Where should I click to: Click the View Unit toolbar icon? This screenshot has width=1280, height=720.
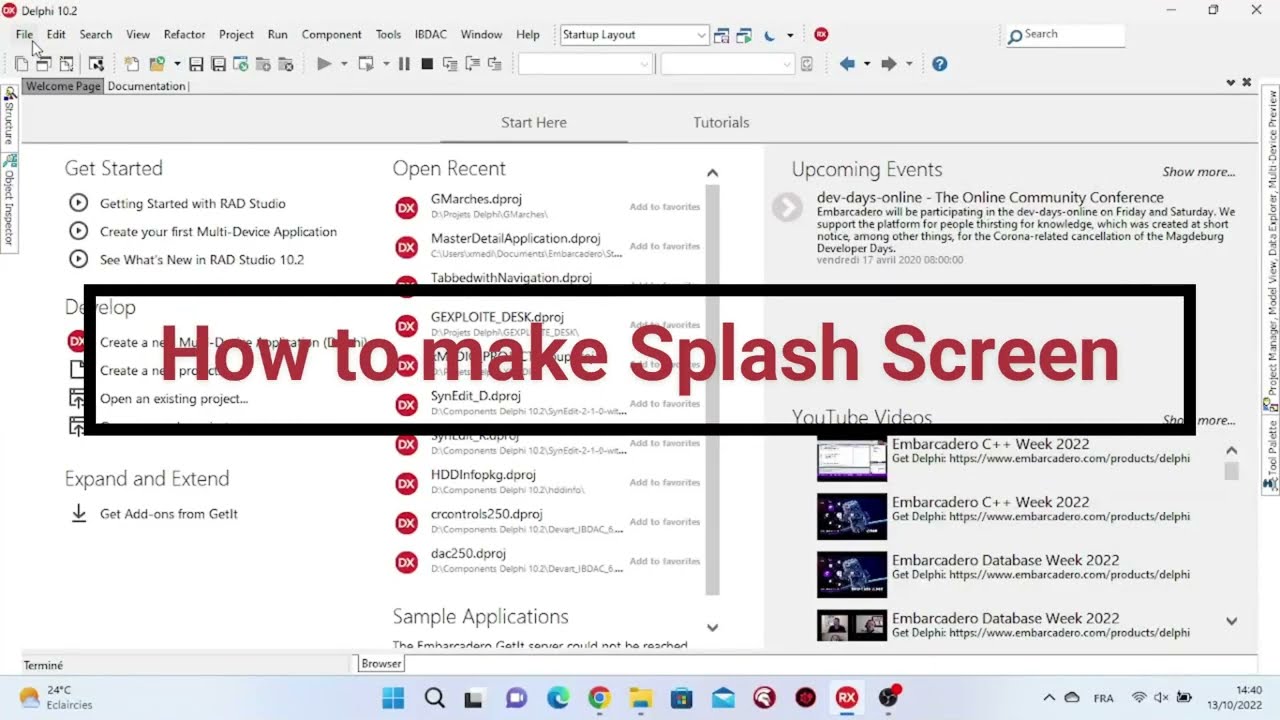pyautogui.click(x=21, y=64)
